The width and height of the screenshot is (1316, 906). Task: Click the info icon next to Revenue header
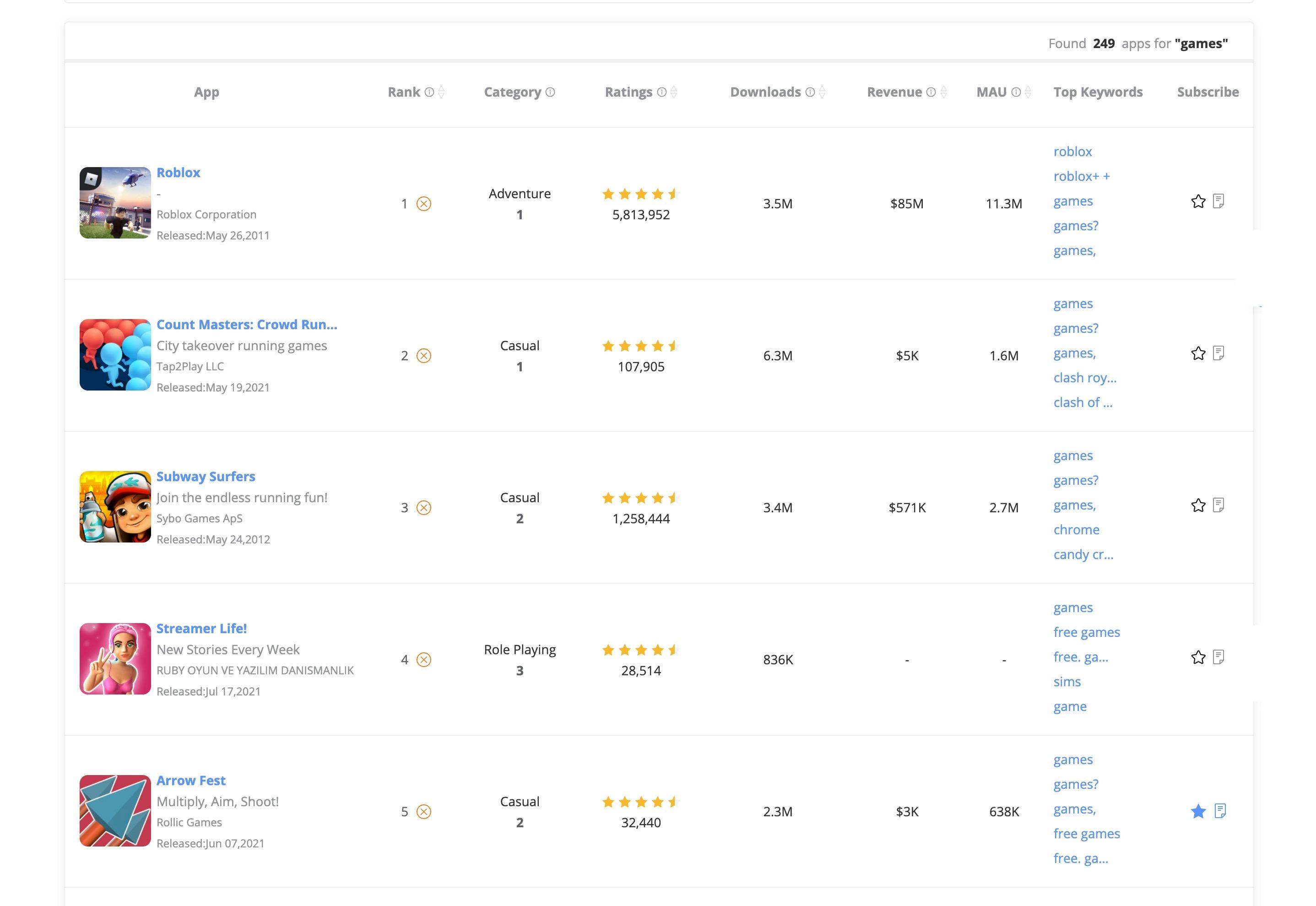[931, 92]
